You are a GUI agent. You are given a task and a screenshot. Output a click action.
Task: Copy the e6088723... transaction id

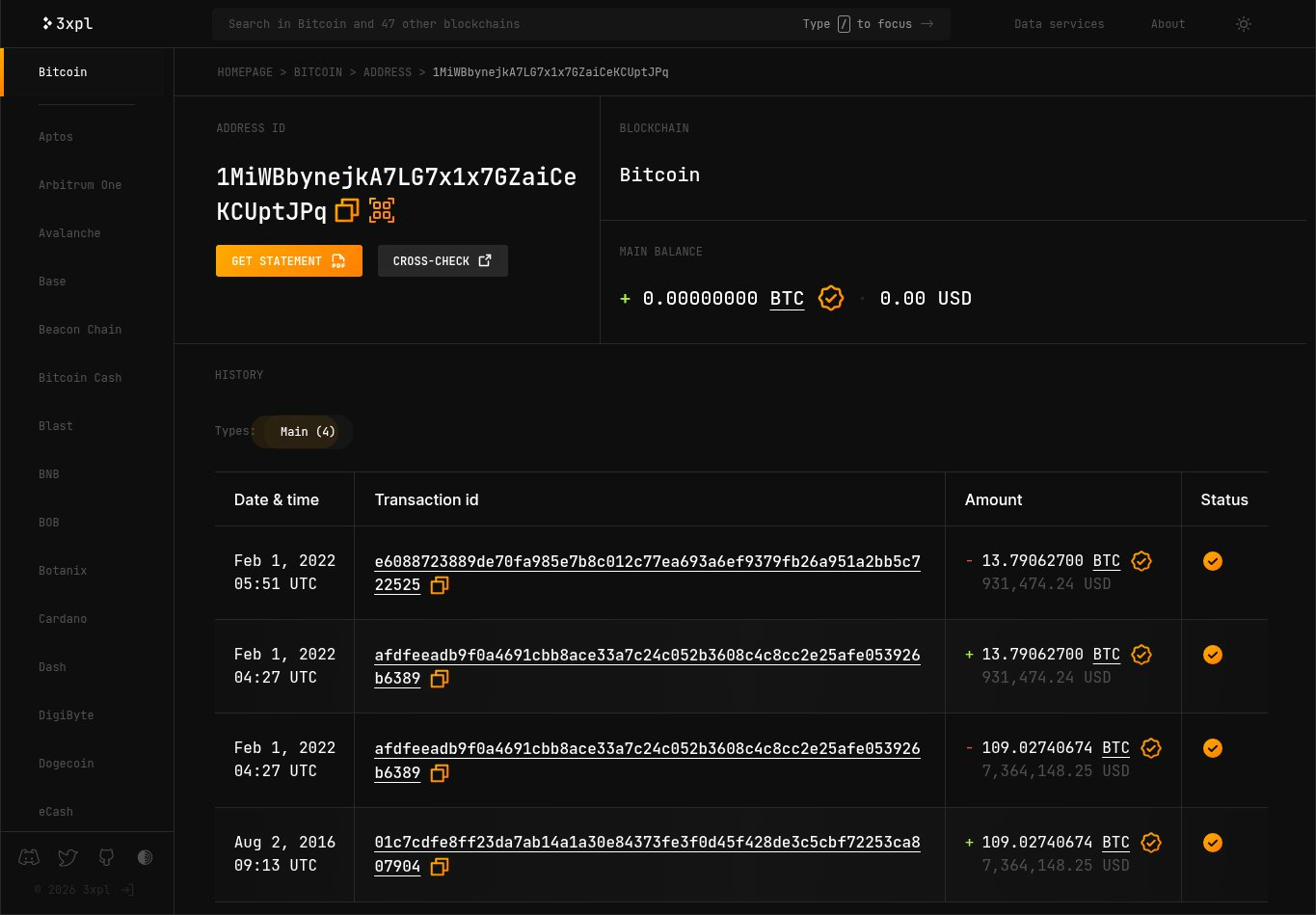[x=439, y=587]
